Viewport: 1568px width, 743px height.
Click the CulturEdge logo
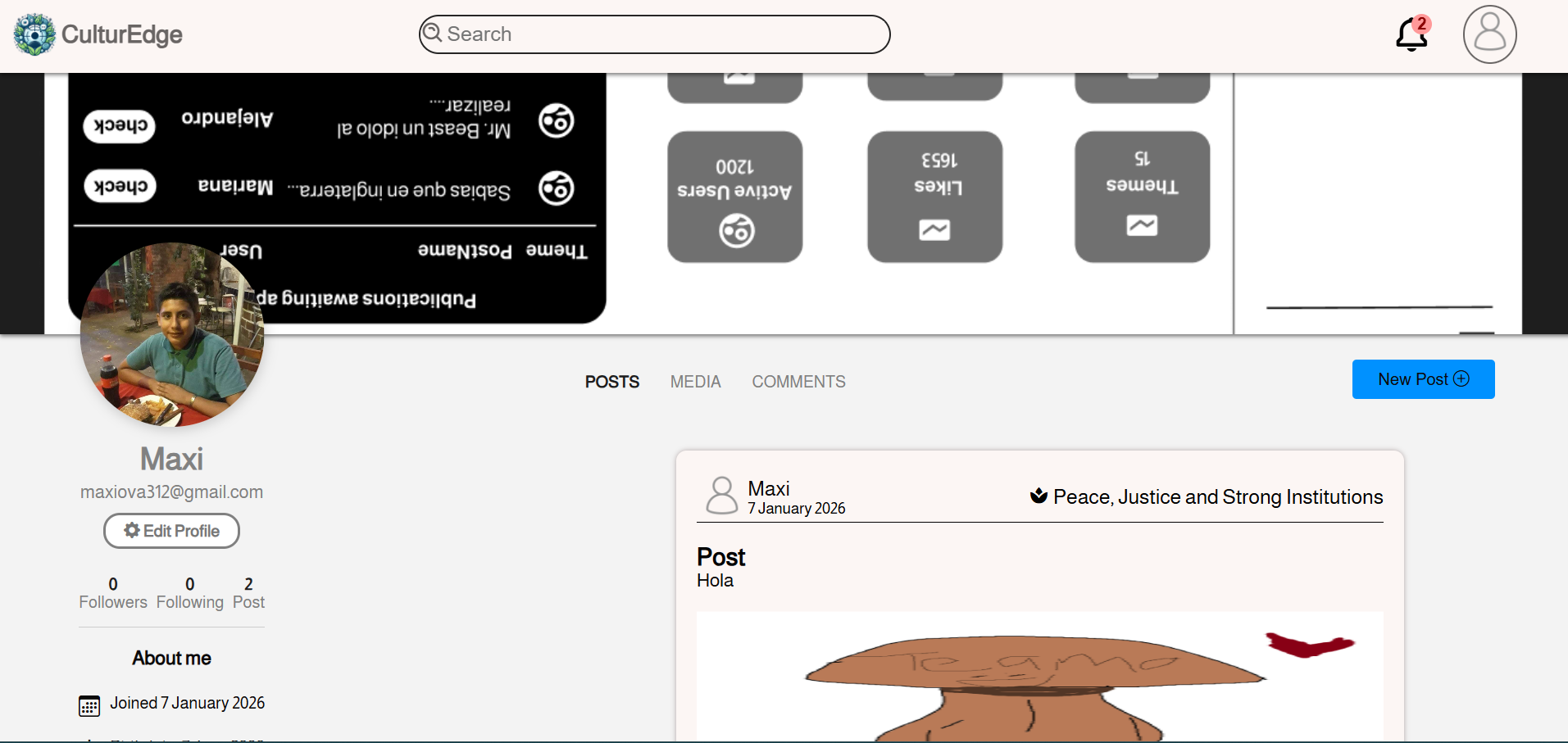[34, 34]
